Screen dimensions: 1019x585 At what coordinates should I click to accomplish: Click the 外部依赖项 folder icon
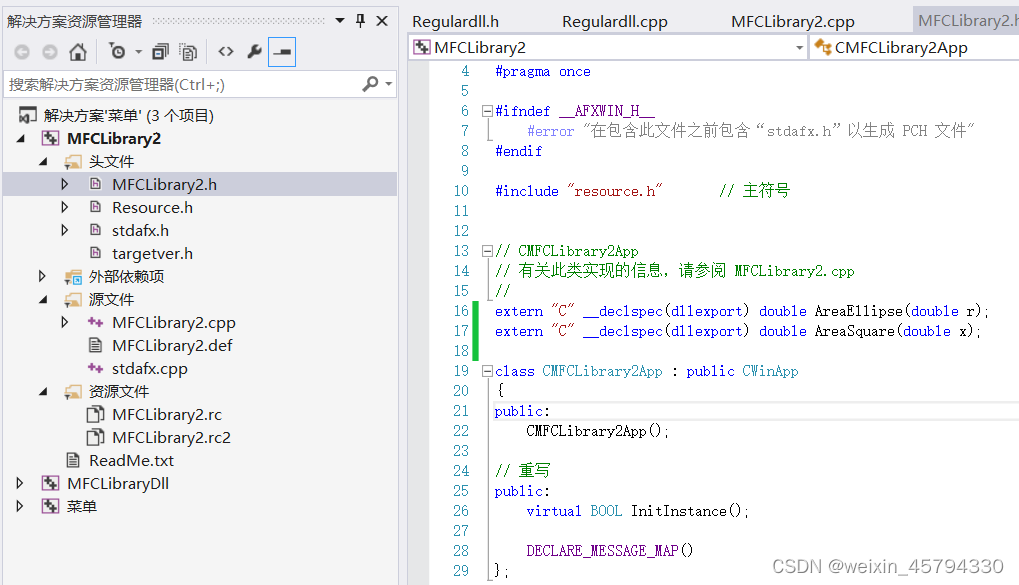point(73,277)
